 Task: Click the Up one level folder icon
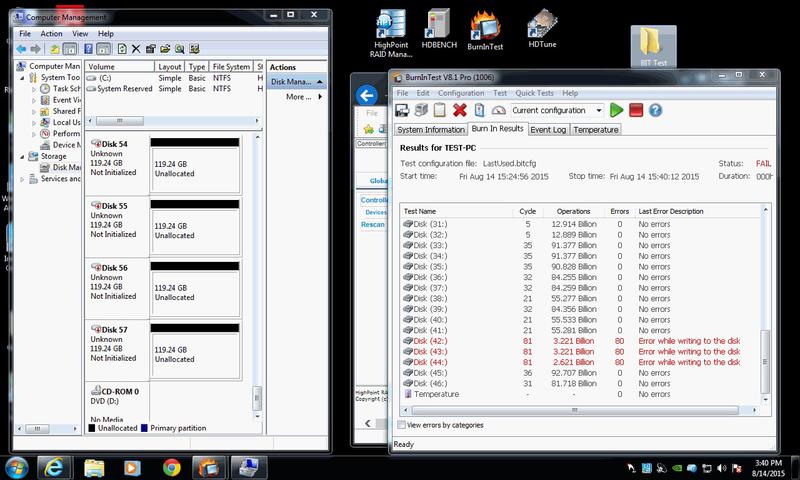coord(54,49)
